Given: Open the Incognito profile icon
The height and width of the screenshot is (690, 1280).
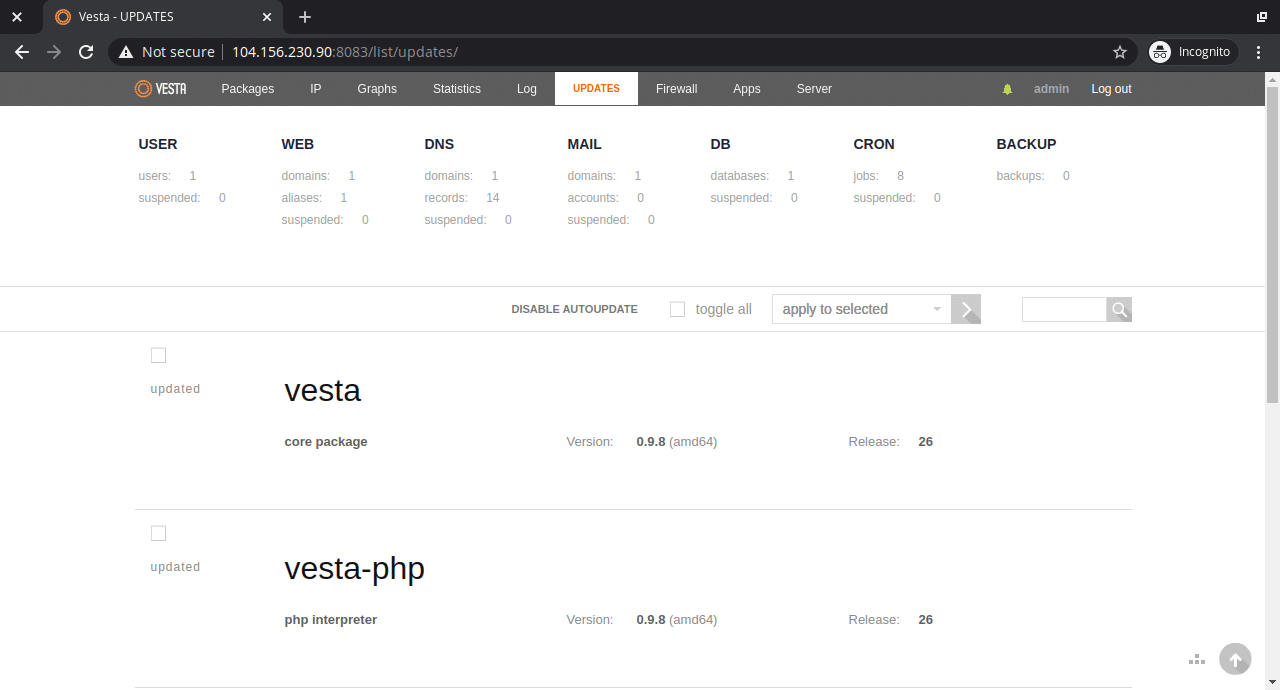Looking at the screenshot, I should click(1160, 52).
